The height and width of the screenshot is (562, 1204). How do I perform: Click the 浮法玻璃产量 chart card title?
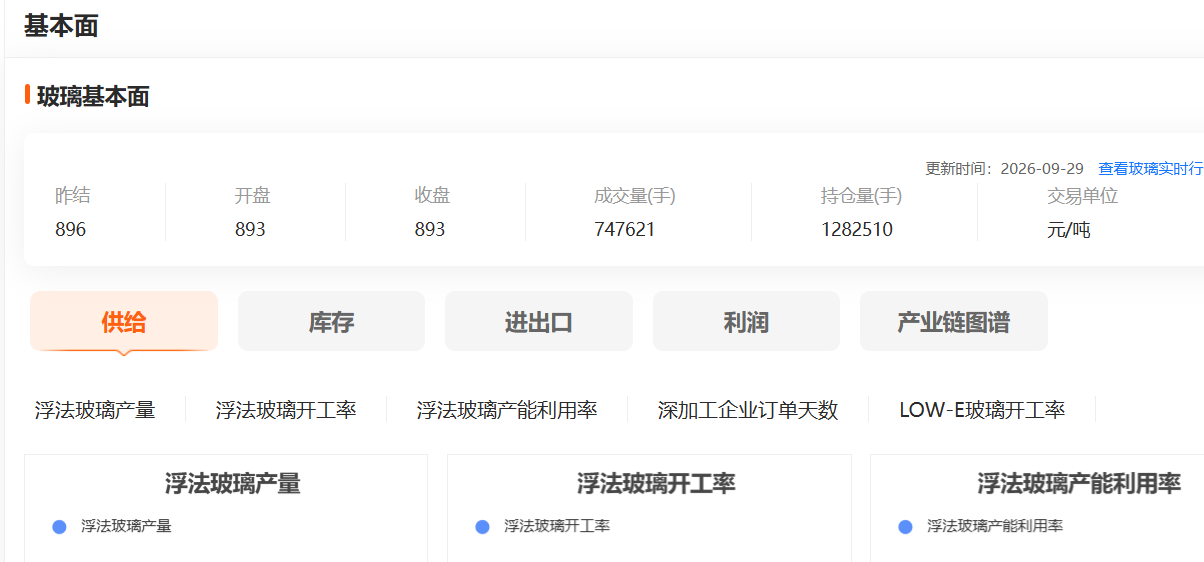[x=233, y=484]
